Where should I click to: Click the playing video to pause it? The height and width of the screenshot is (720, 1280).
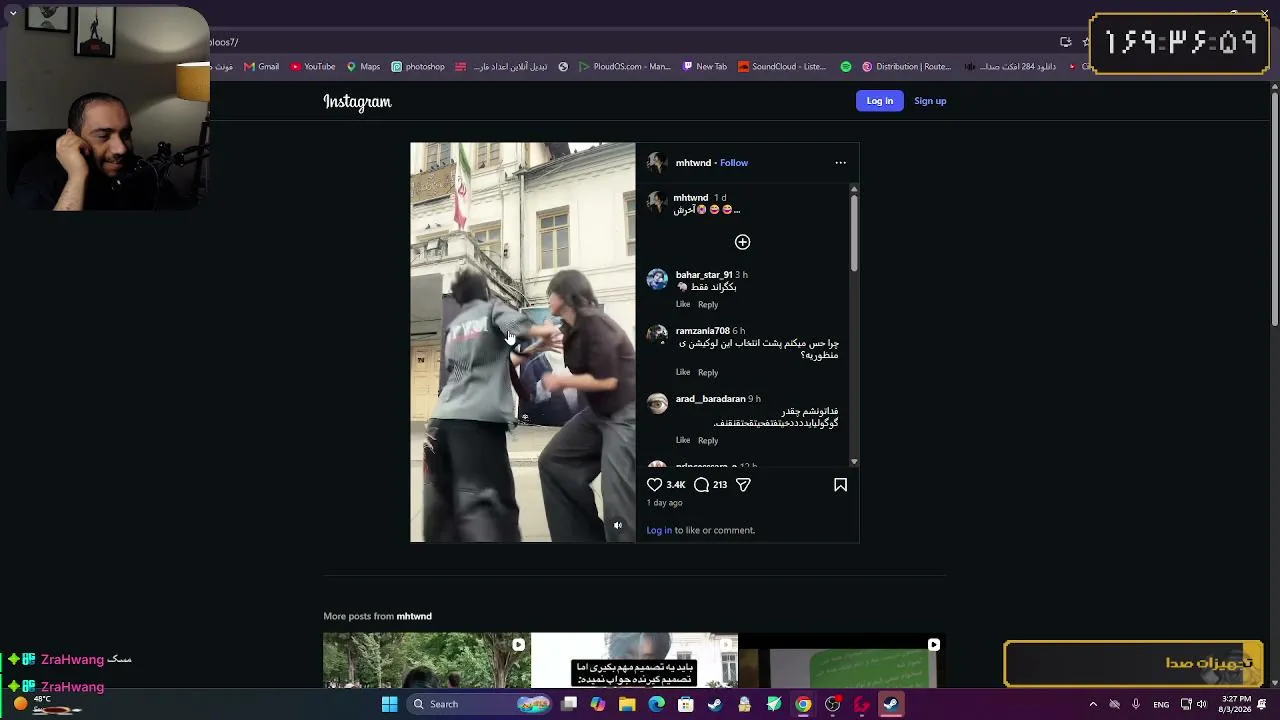[x=523, y=342]
